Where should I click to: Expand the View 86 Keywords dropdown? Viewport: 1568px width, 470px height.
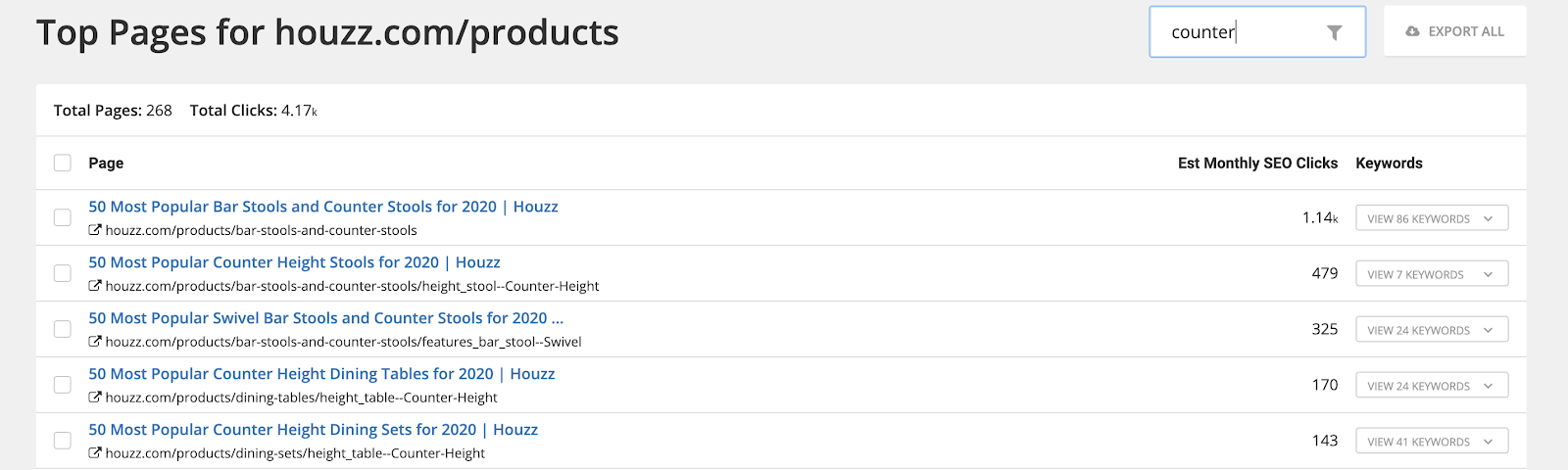click(x=1431, y=218)
